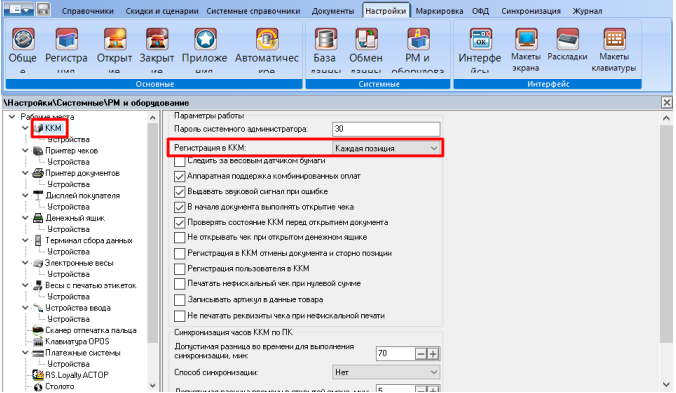Select the RS.Loyalty.АСТОР node

[x=77, y=375]
